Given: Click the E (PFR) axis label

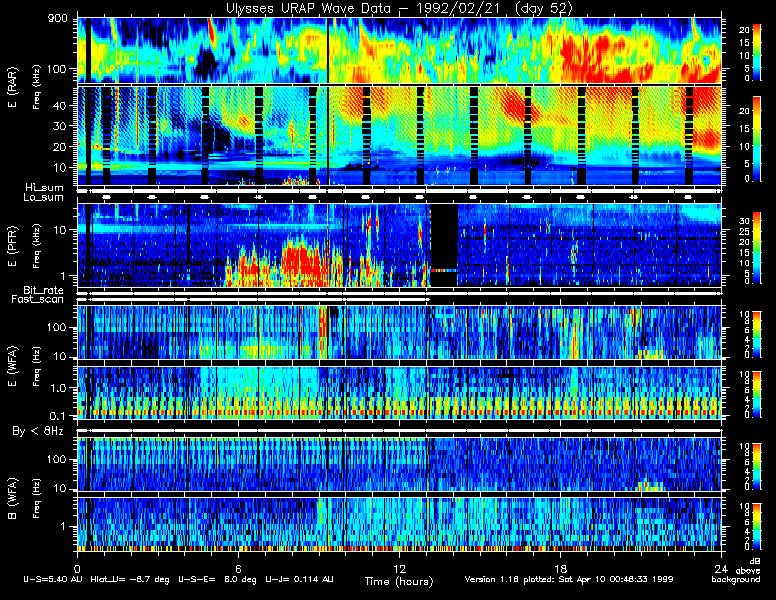Looking at the screenshot, I should (13, 246).
